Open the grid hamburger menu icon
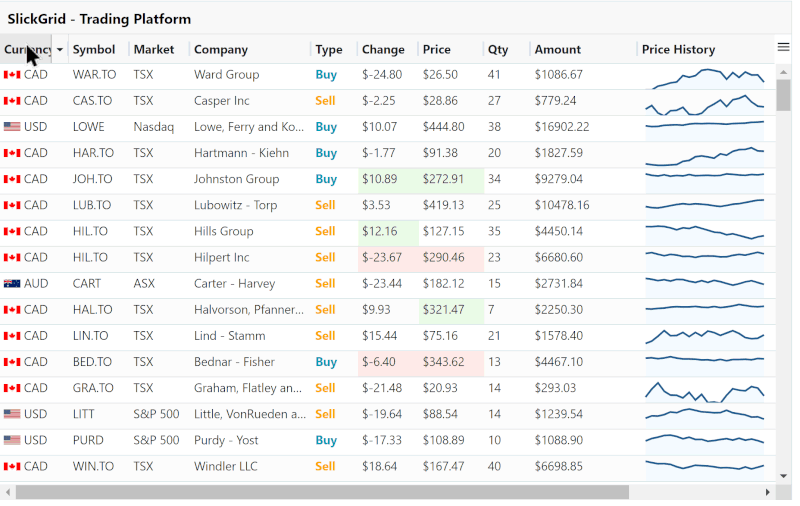800x506 pixels. [783, 47]
